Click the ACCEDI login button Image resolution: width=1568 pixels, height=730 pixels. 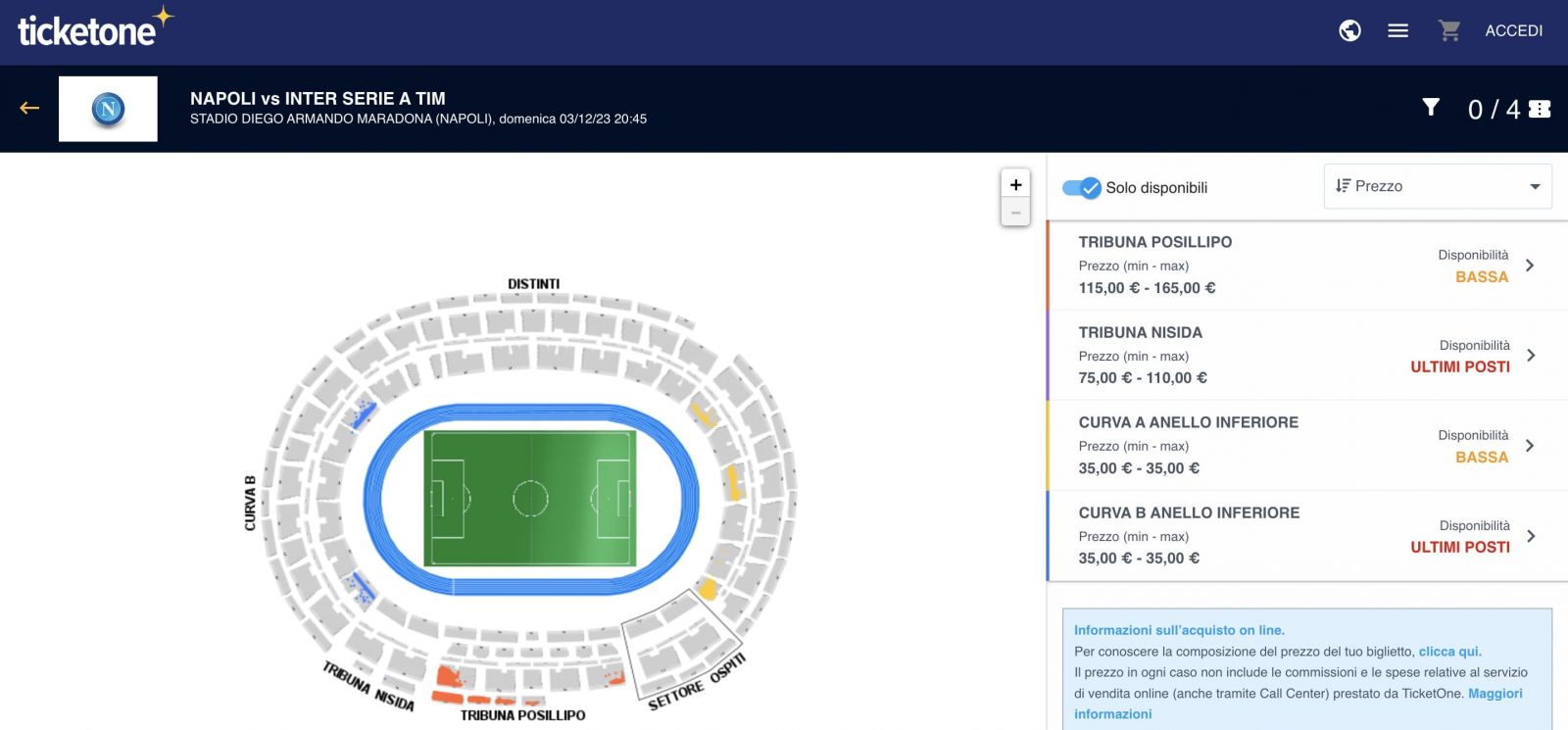(1513, 31)
